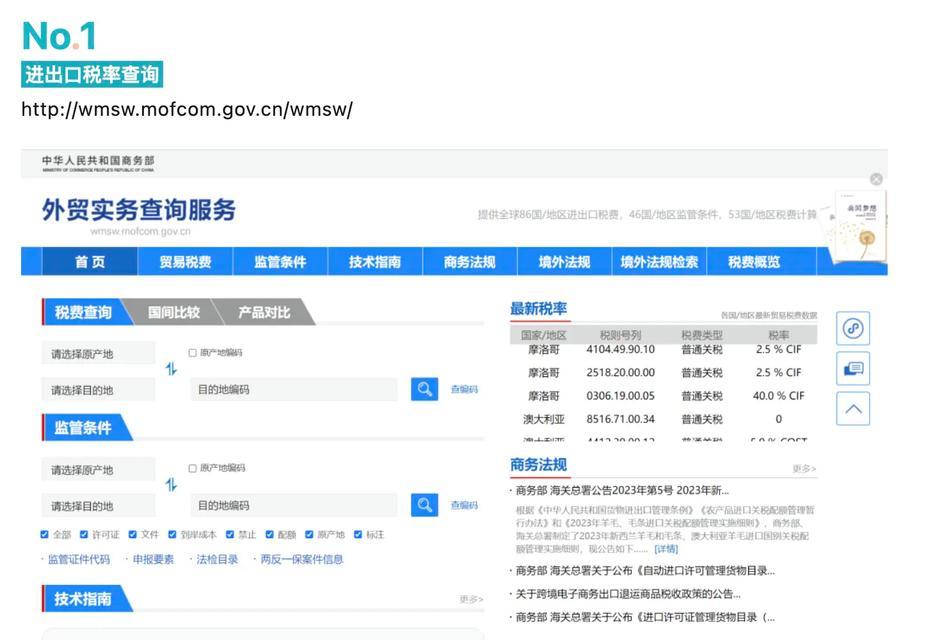Open news 海关总署公告2023年第5号
This screenshot has height=640, width=928.
coord(622,490)
